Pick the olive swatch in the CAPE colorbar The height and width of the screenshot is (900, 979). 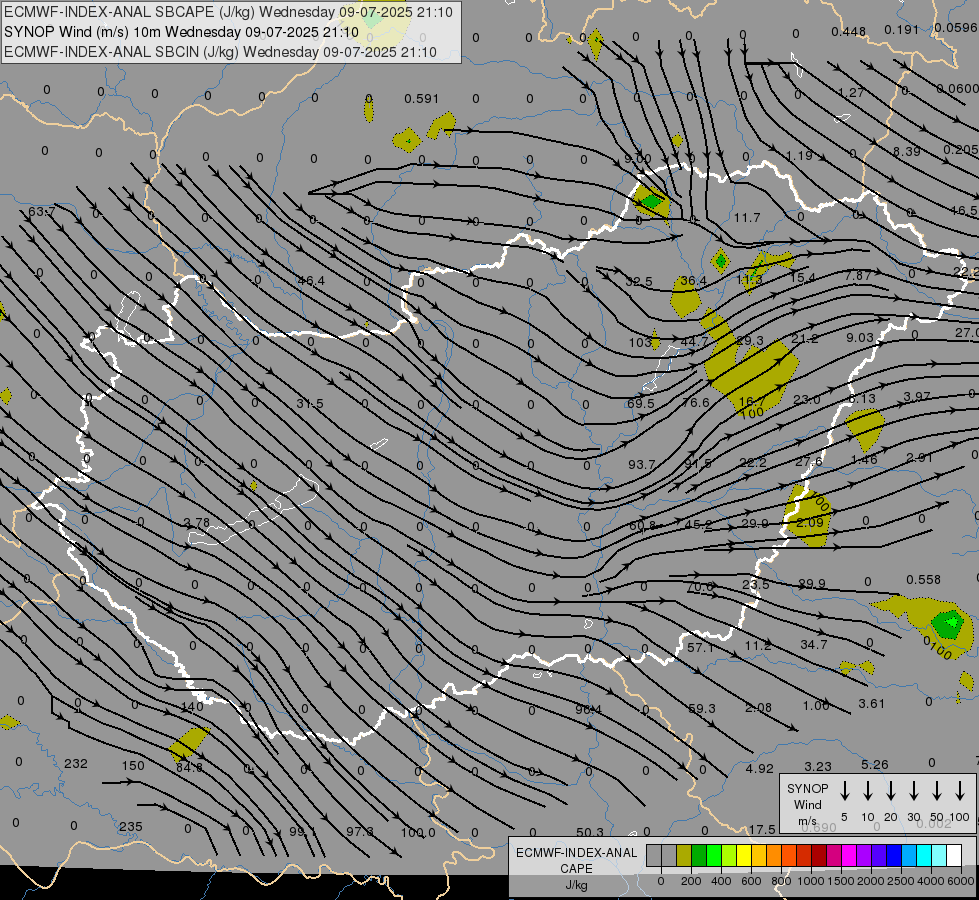point(684,856)
